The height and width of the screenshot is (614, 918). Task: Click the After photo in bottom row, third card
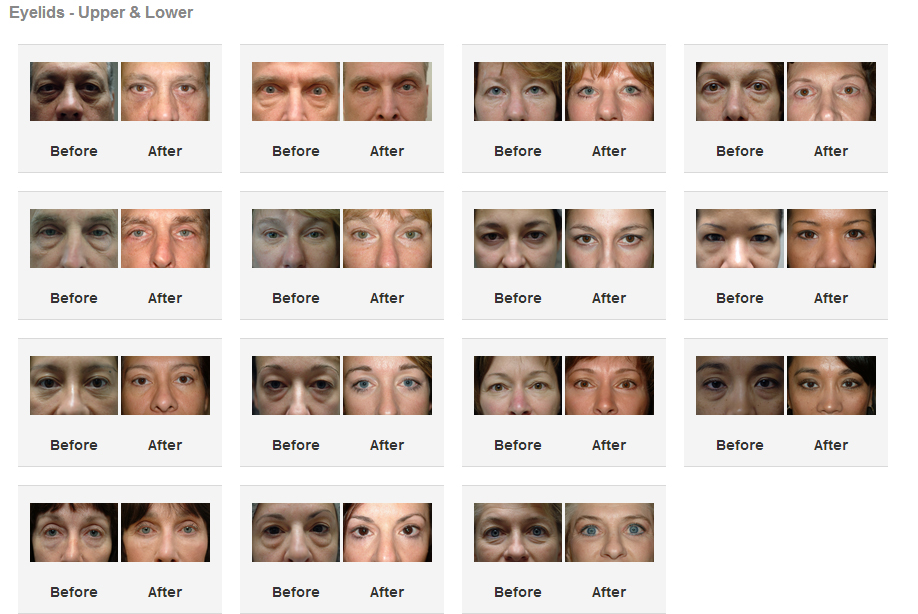click(x=609, y=532)
